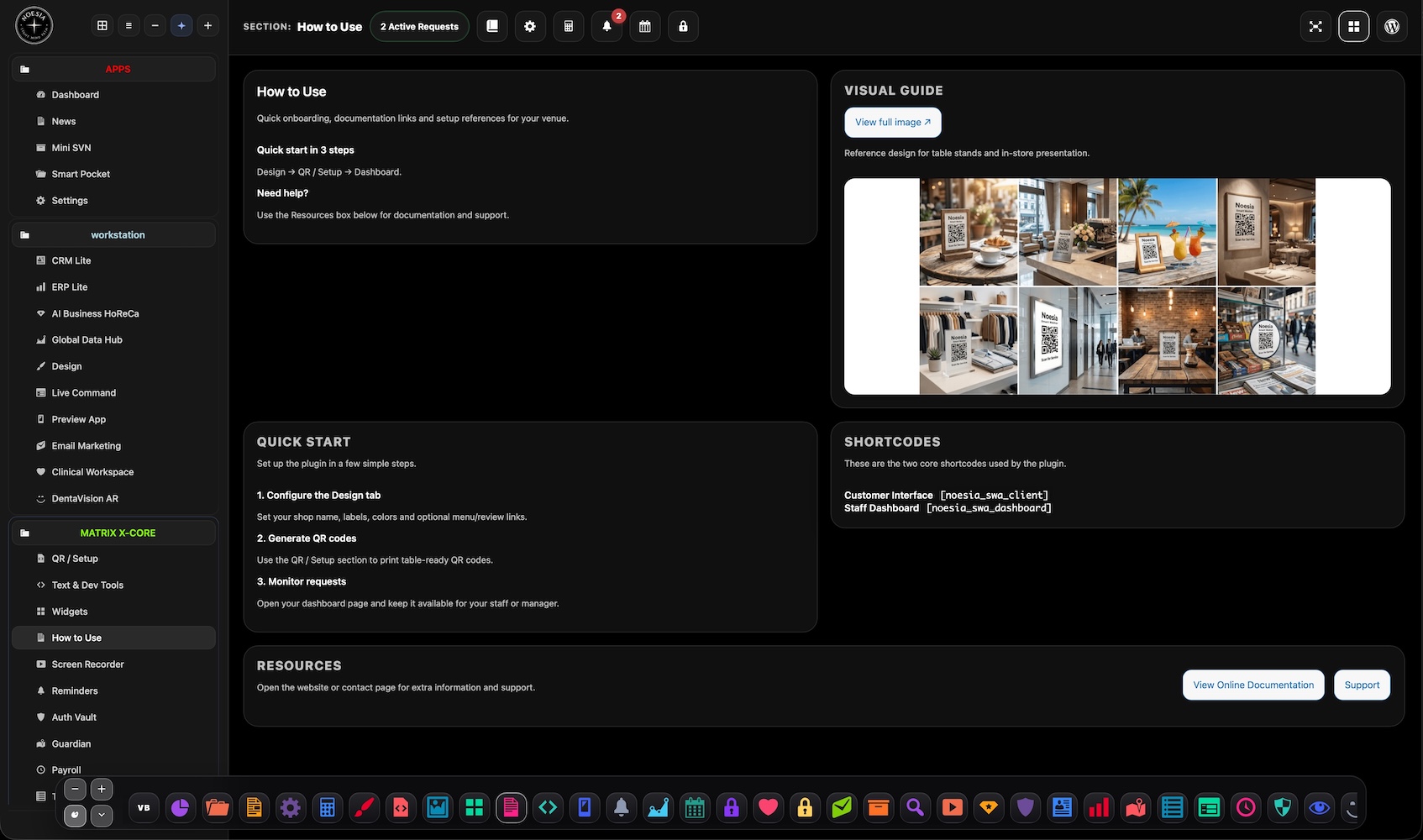
Task: Open View Online Documentation
Action: coord(1253,685)
